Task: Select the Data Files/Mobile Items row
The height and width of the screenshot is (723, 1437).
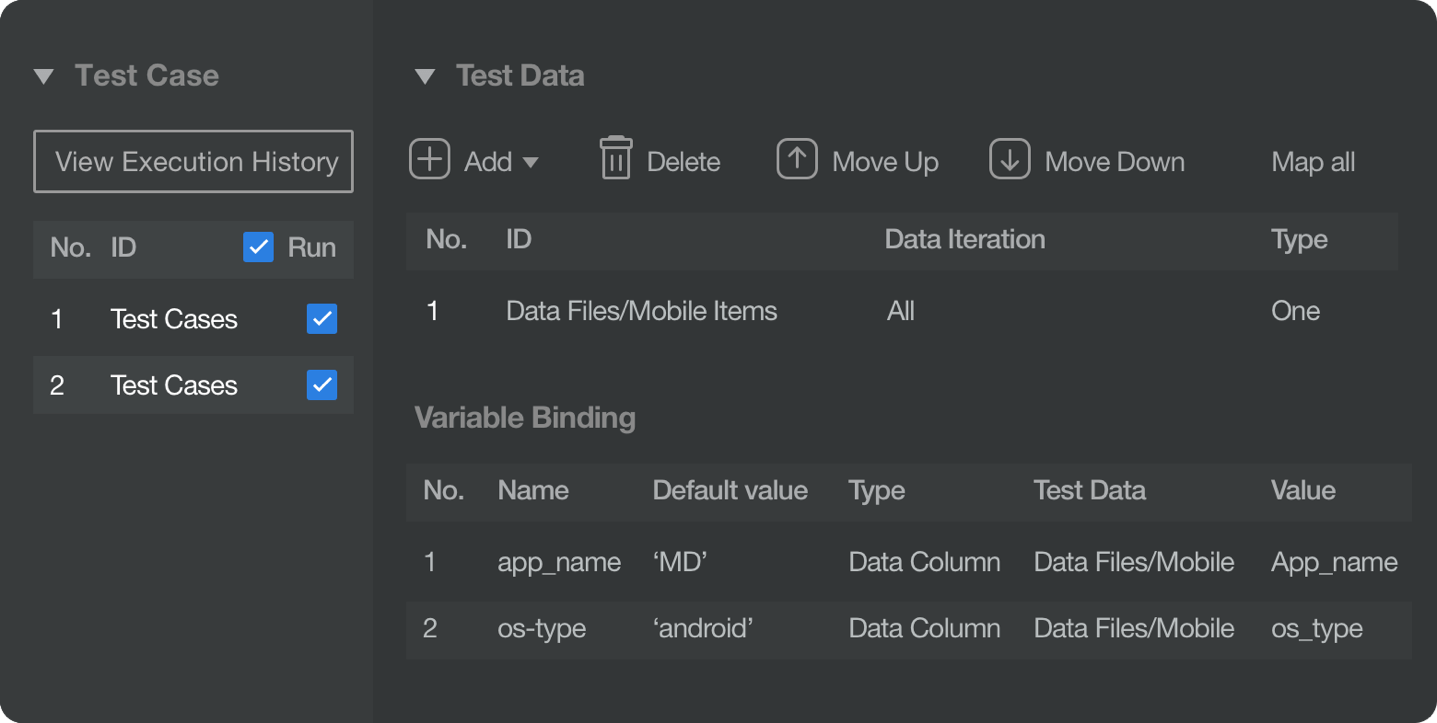Action: [x=641, y=311]
